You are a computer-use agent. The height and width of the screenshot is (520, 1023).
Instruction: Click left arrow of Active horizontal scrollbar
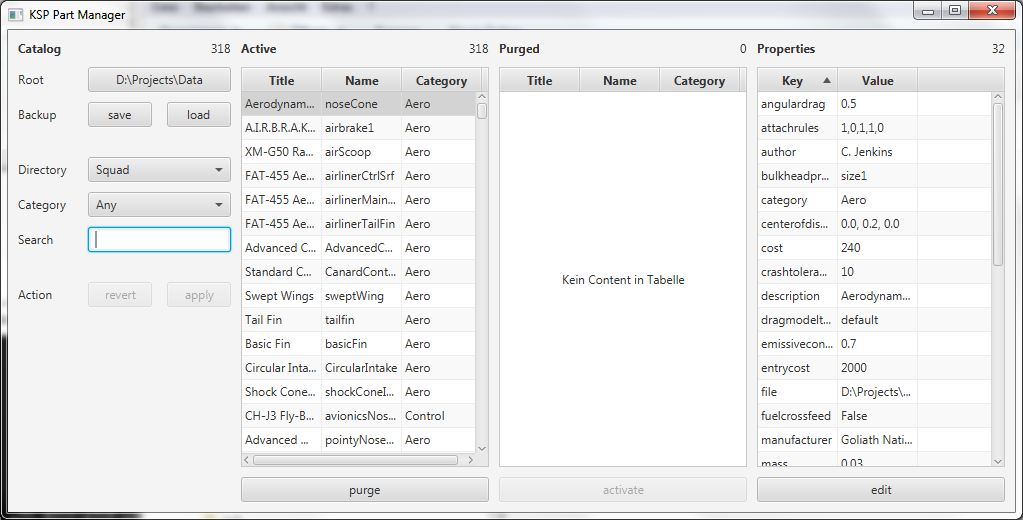[247, 460]
